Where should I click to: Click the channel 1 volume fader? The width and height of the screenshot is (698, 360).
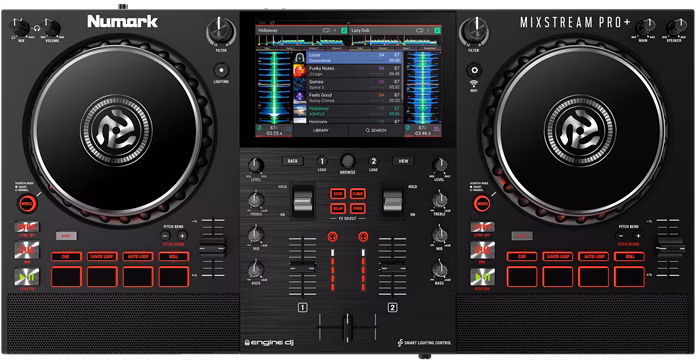tap(303, 267)
